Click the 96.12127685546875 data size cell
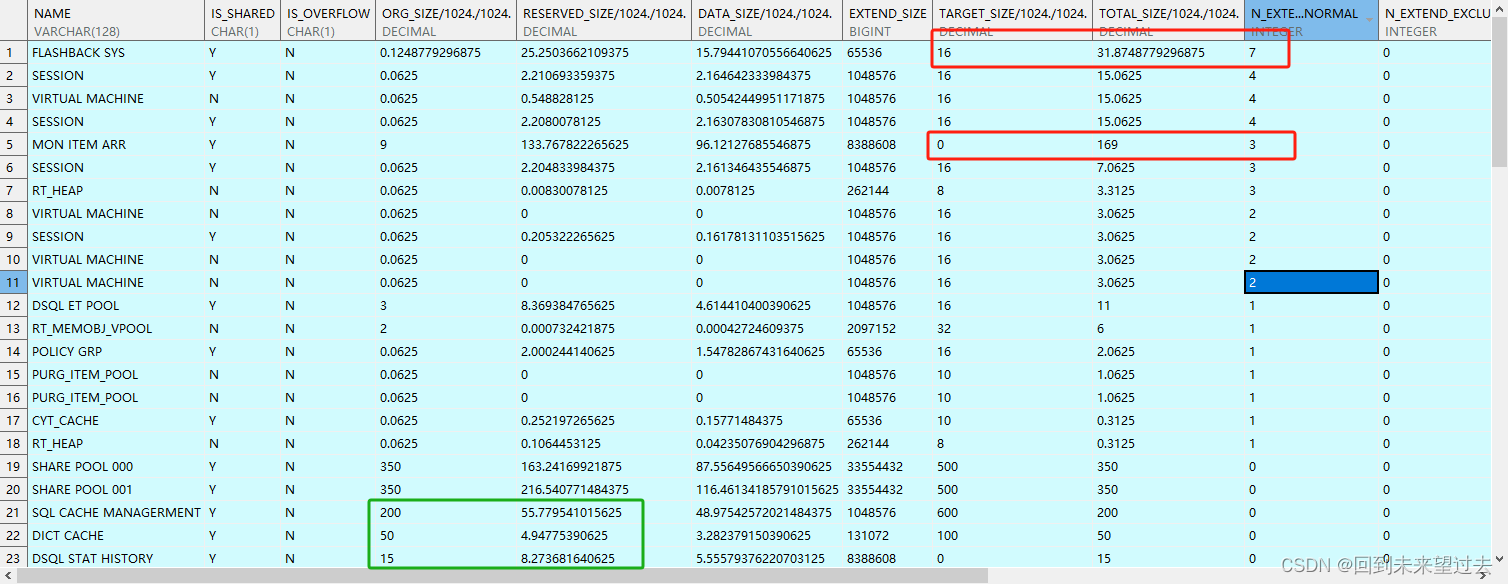Image resolution: width=1508 pixels, height=584 pixels. [767, 144]
